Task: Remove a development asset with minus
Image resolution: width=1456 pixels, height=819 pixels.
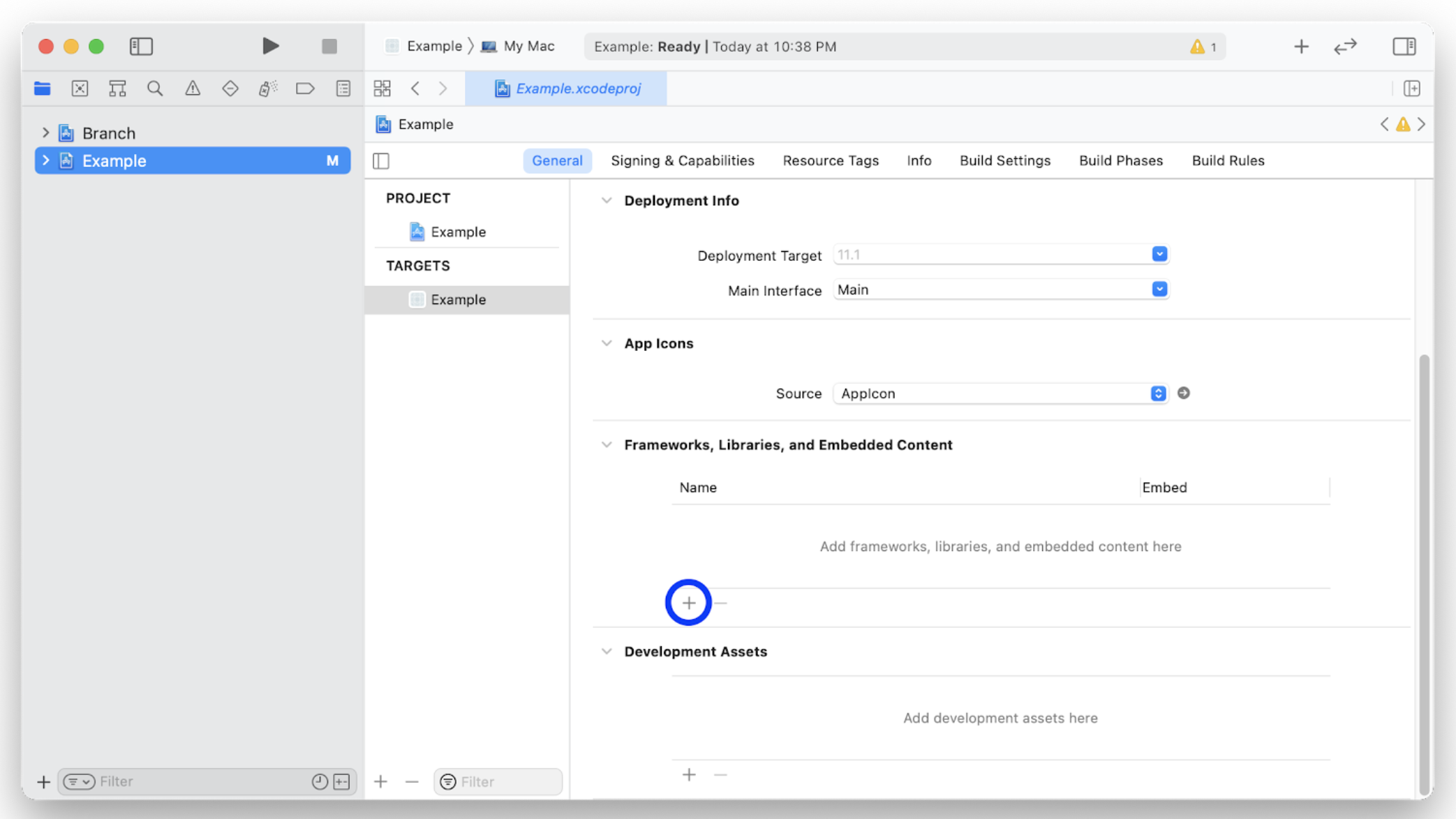Action: 720,774
